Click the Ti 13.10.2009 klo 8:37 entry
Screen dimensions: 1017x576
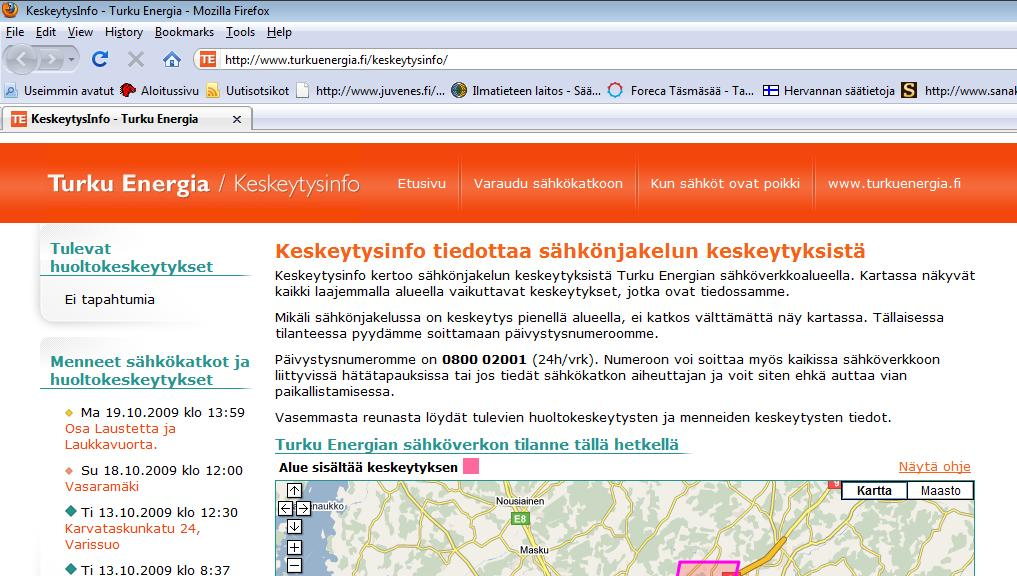coord(156,570)
